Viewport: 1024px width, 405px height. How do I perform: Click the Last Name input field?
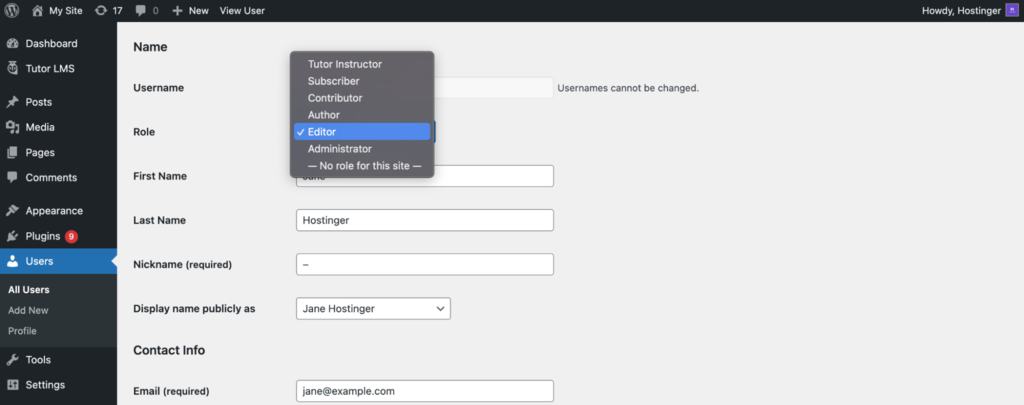tap(425, 220)
